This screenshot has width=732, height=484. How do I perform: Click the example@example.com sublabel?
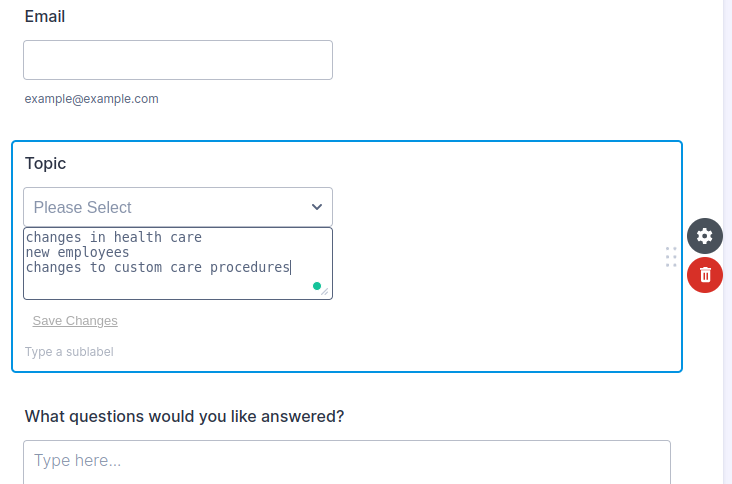[x=92, y=99]
